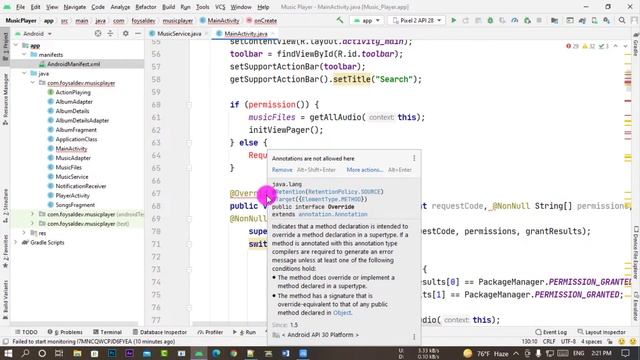Select MainActivity.java editor tab
The width and height of the screenshot is (640, 360).
click(246, 33)
